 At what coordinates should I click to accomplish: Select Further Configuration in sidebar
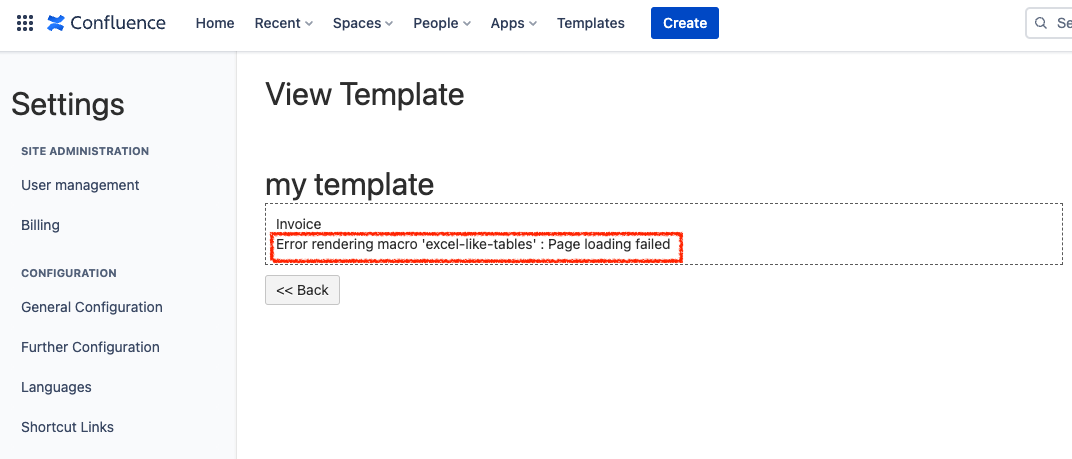tap(90, 347)
